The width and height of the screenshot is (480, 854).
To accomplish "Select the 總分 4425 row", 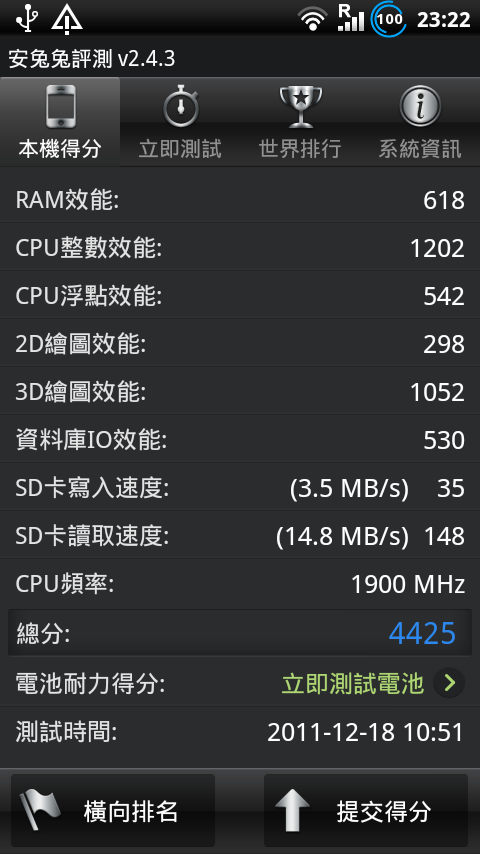I will pos(240,633).
